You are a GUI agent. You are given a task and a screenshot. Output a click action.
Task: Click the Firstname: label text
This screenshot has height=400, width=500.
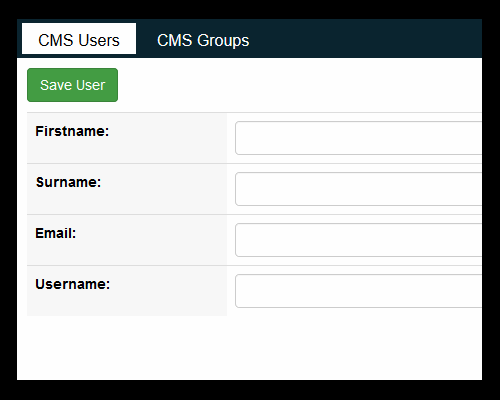coord(72,131)
